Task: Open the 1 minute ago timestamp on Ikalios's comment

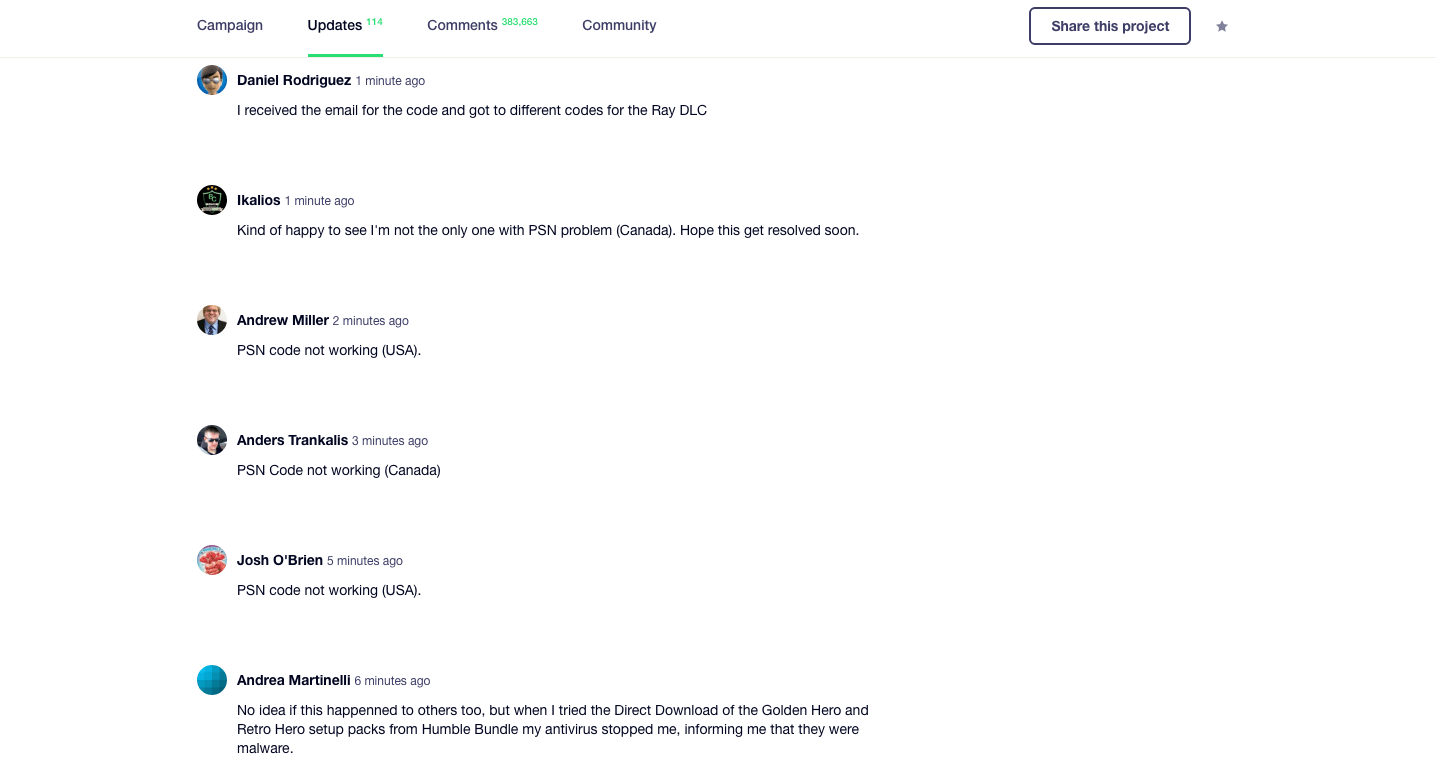Action: (319, 200)
